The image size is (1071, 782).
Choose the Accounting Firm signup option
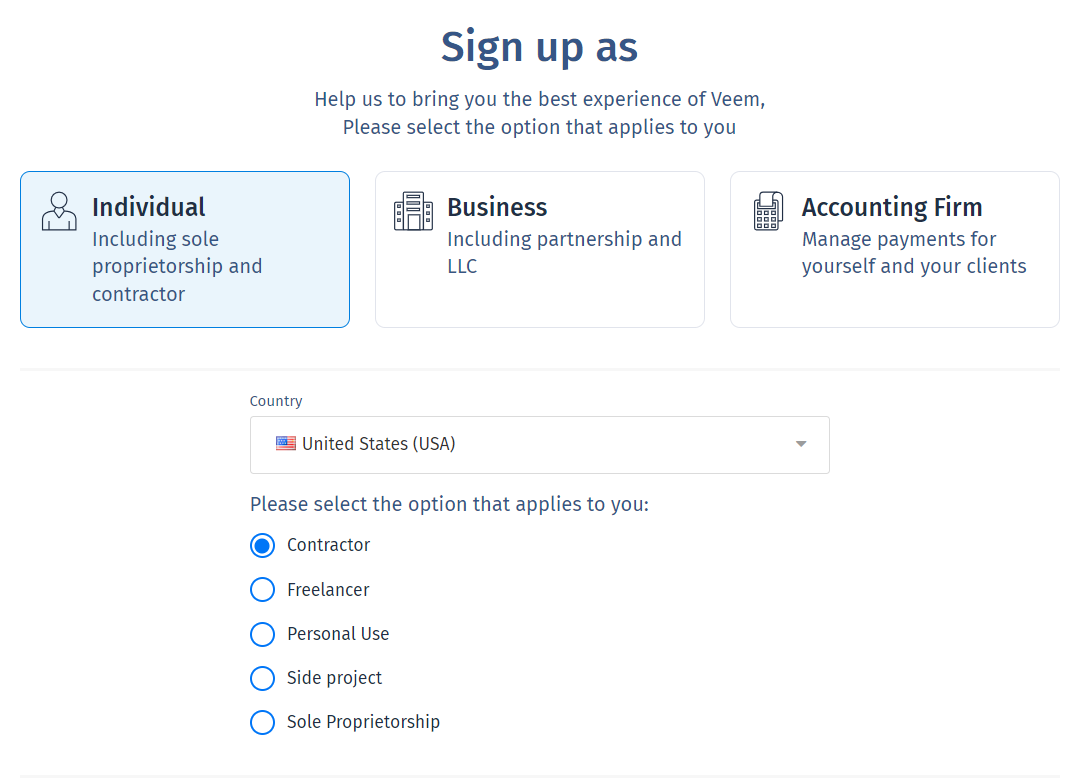point(894,249)
